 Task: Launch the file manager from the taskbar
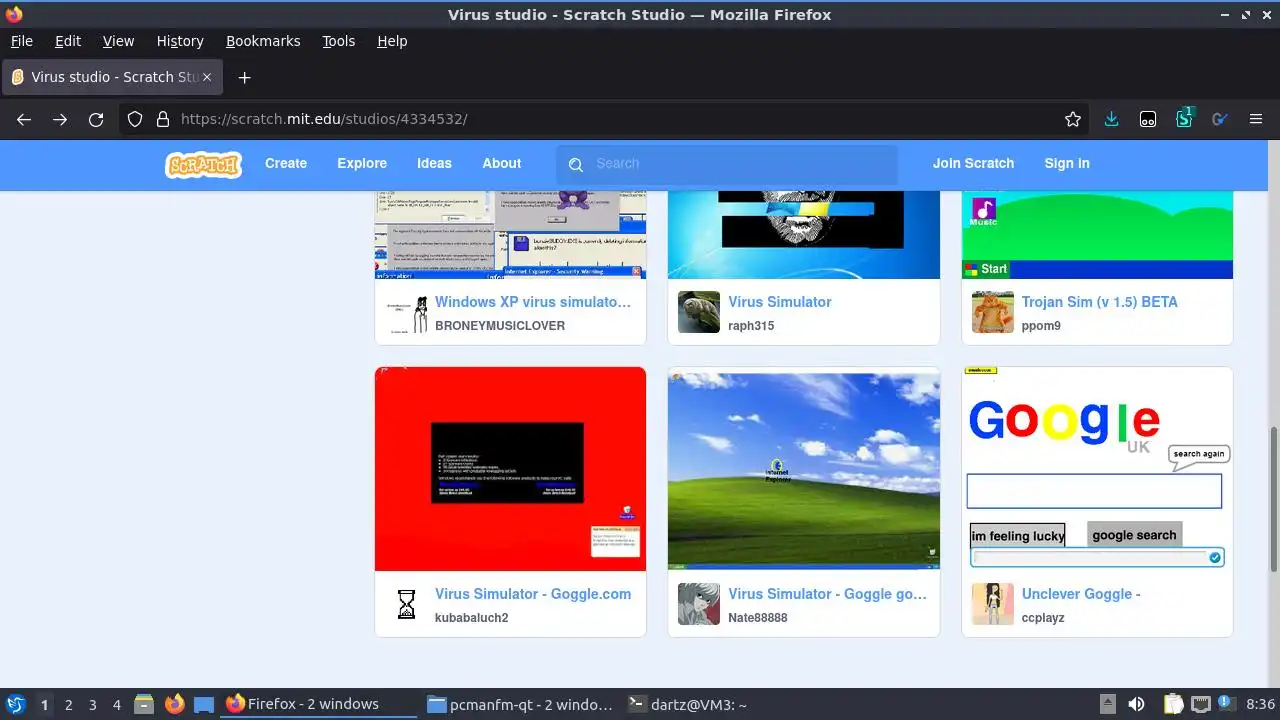point(143,704)
